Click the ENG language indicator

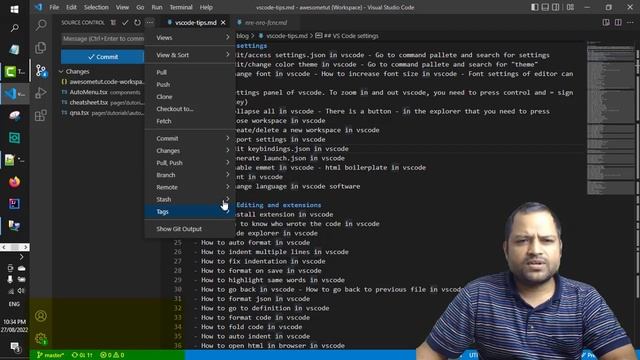click(x=14, y=304)
